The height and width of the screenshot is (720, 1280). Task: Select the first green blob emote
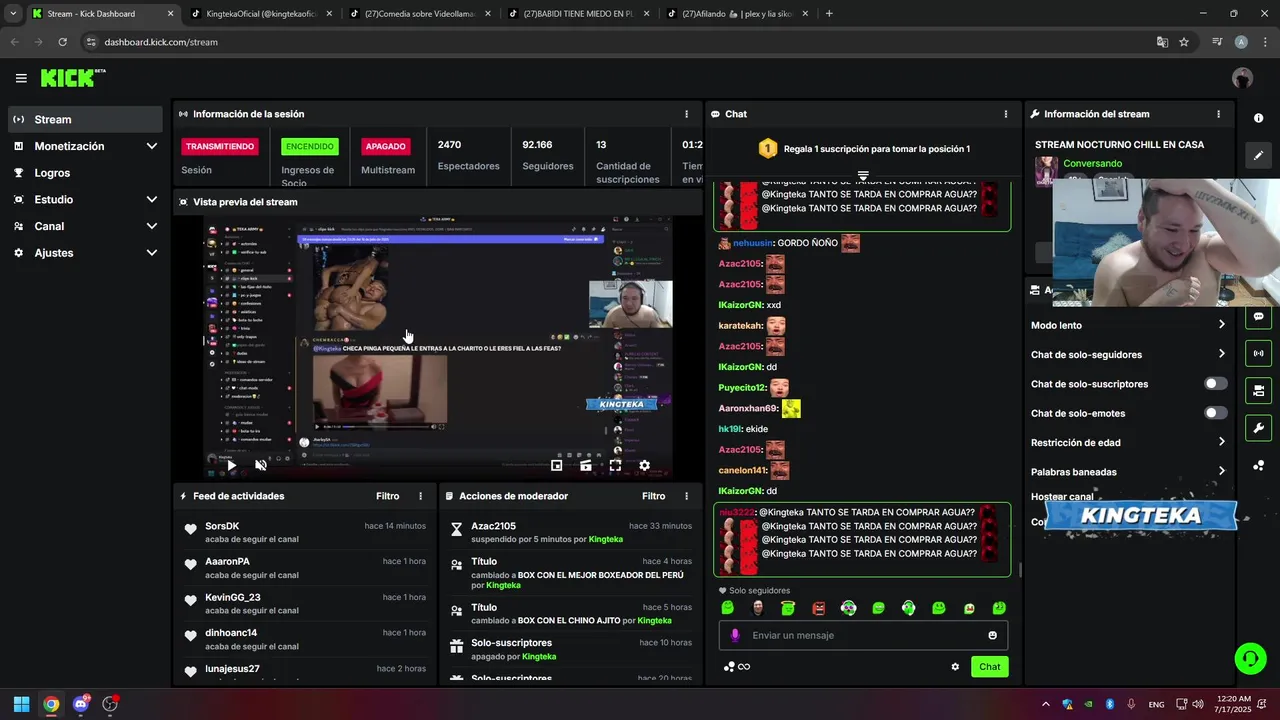pos(728,608)
